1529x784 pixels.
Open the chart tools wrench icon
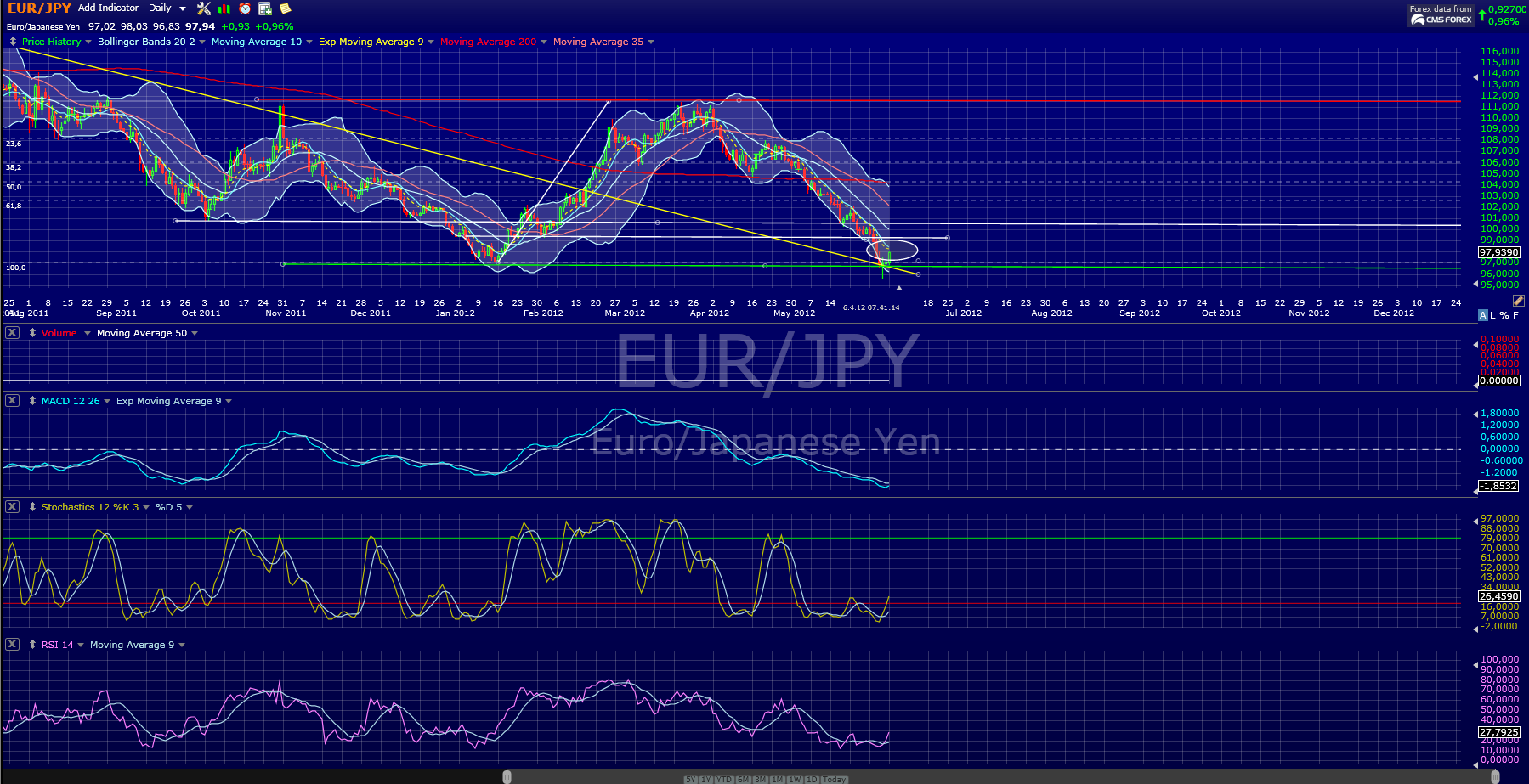coord(203,8)
